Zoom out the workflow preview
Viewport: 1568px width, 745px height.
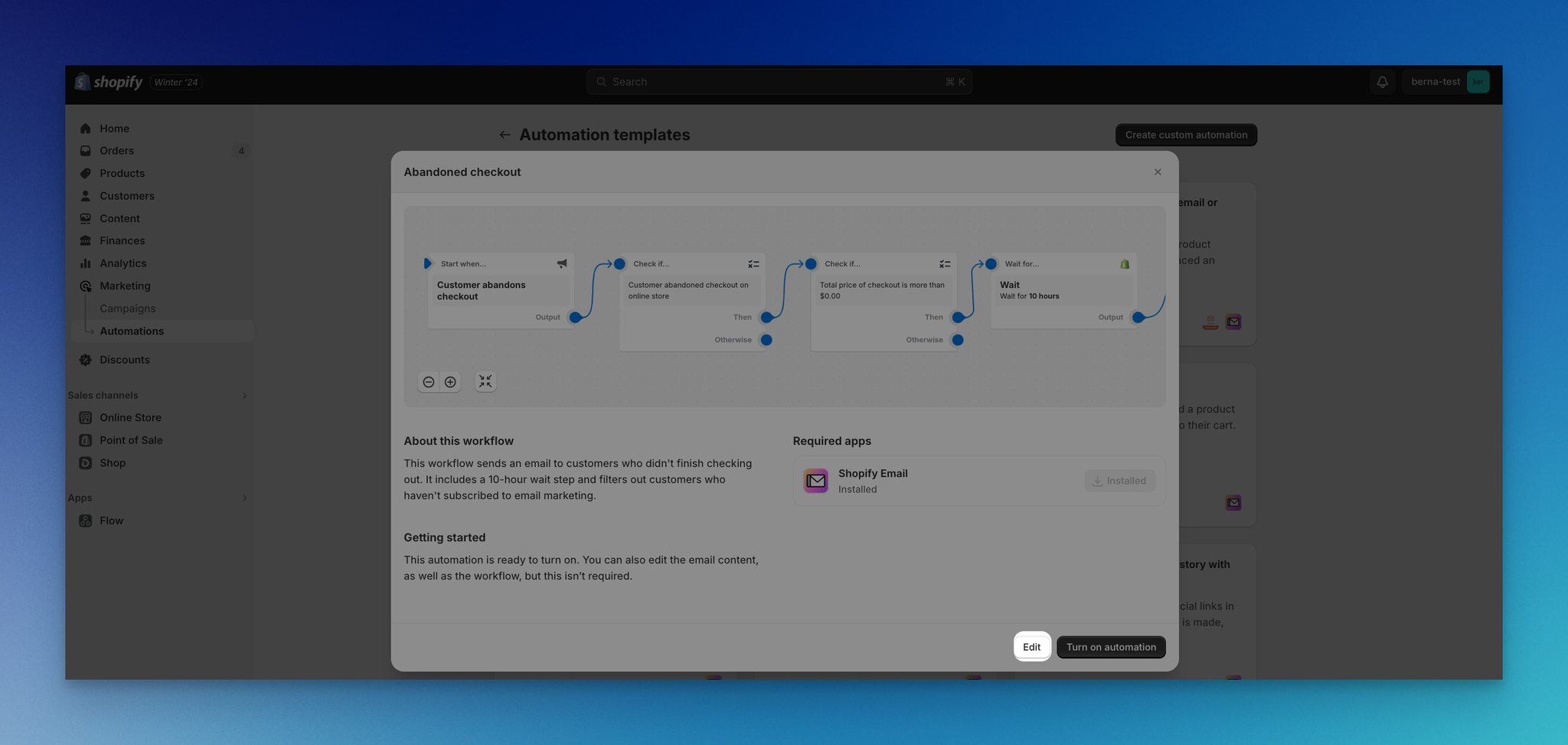pos(429,382)
